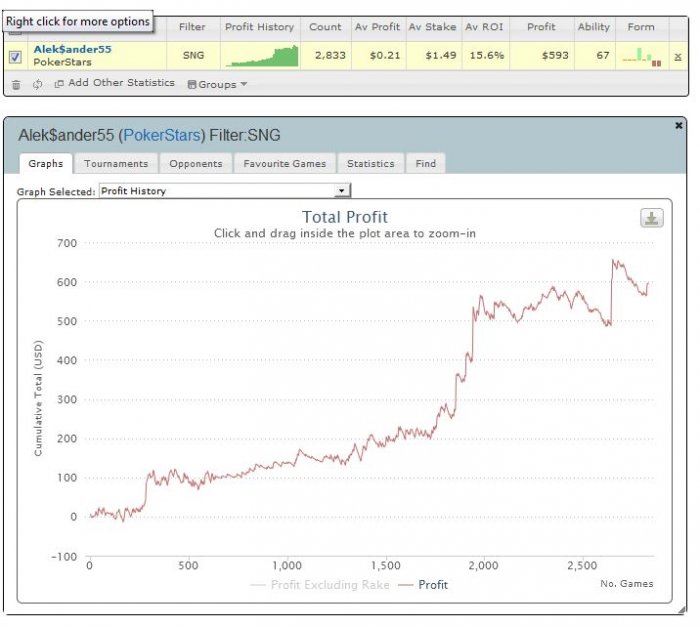Screen dimensions: 700x626
Task: Click the Add Other Statistics icon
Action: click(x=59, y=83)
